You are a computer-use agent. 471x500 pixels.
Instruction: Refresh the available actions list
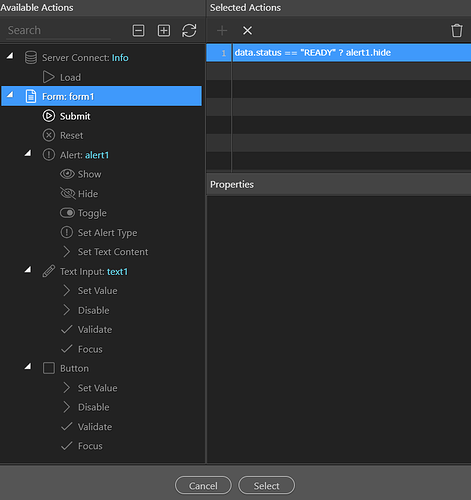click(189, 31)
